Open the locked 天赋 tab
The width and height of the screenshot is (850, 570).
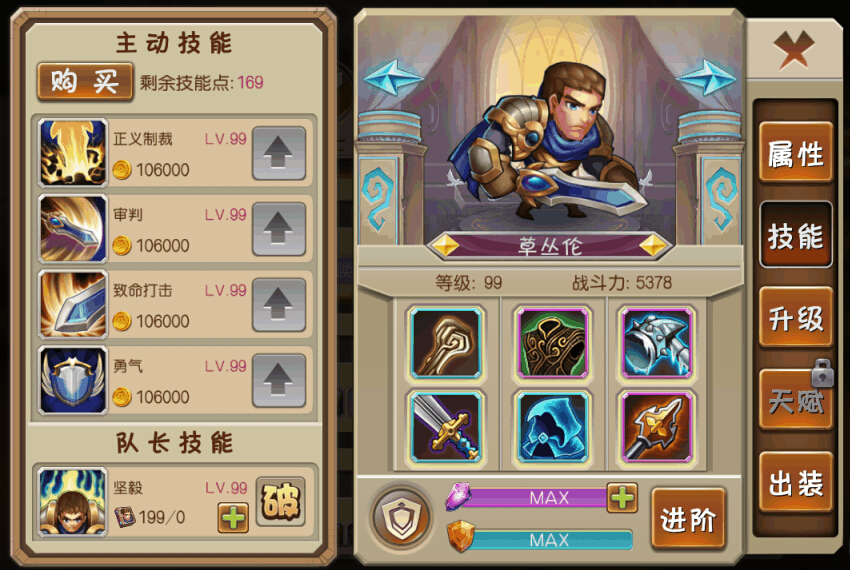tap(796, 400)
